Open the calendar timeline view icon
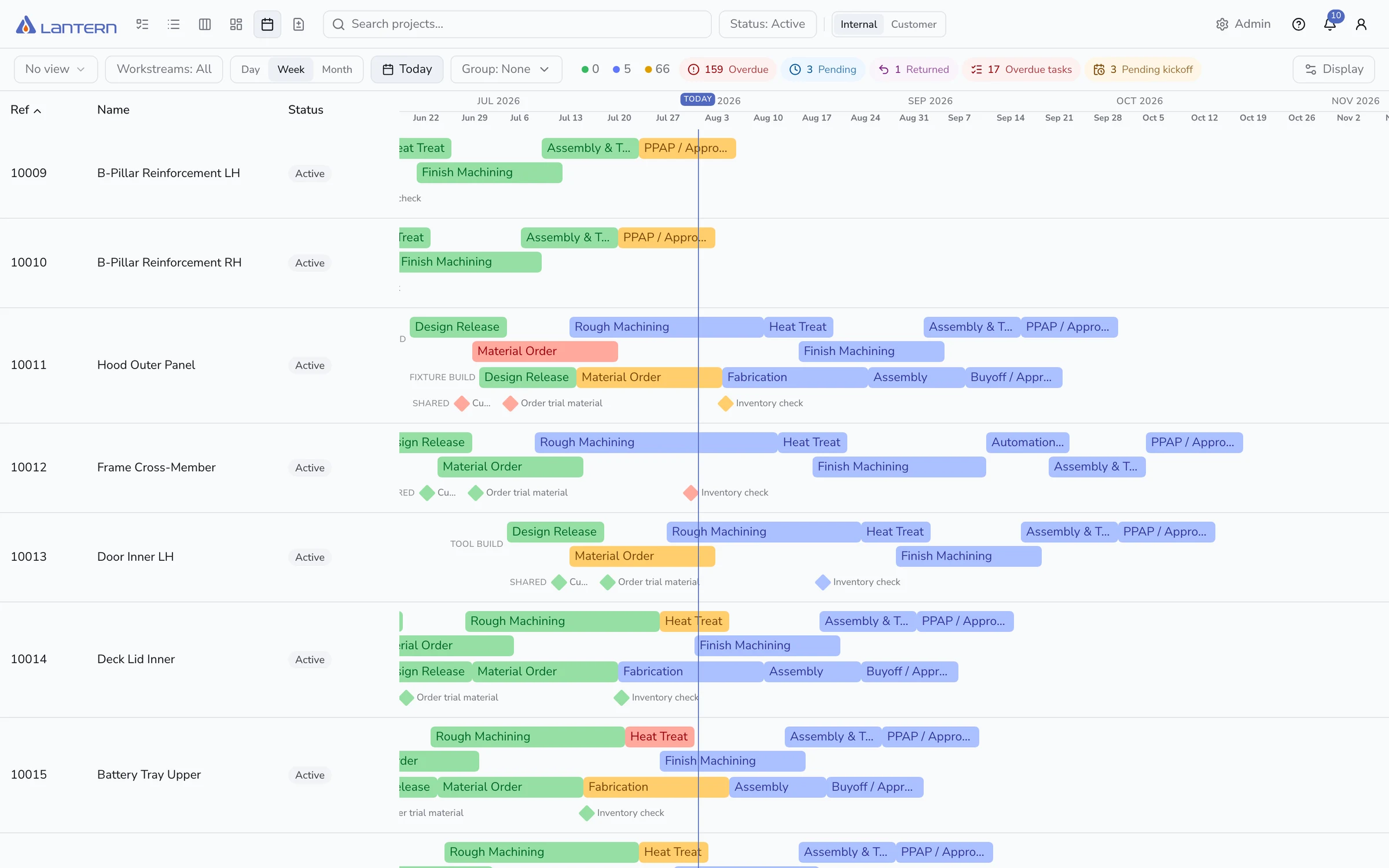Screen dimensions: 1389x868 [267, 24]
